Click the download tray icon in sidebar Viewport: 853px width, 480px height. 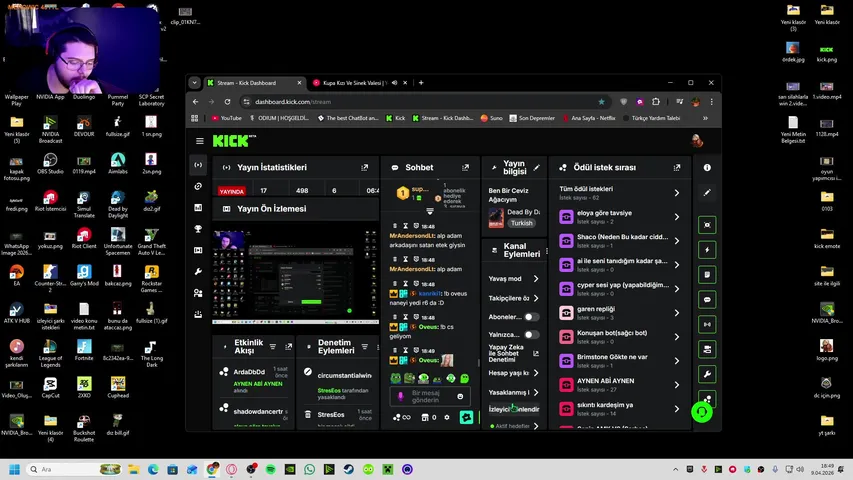[x=198, y=314]
